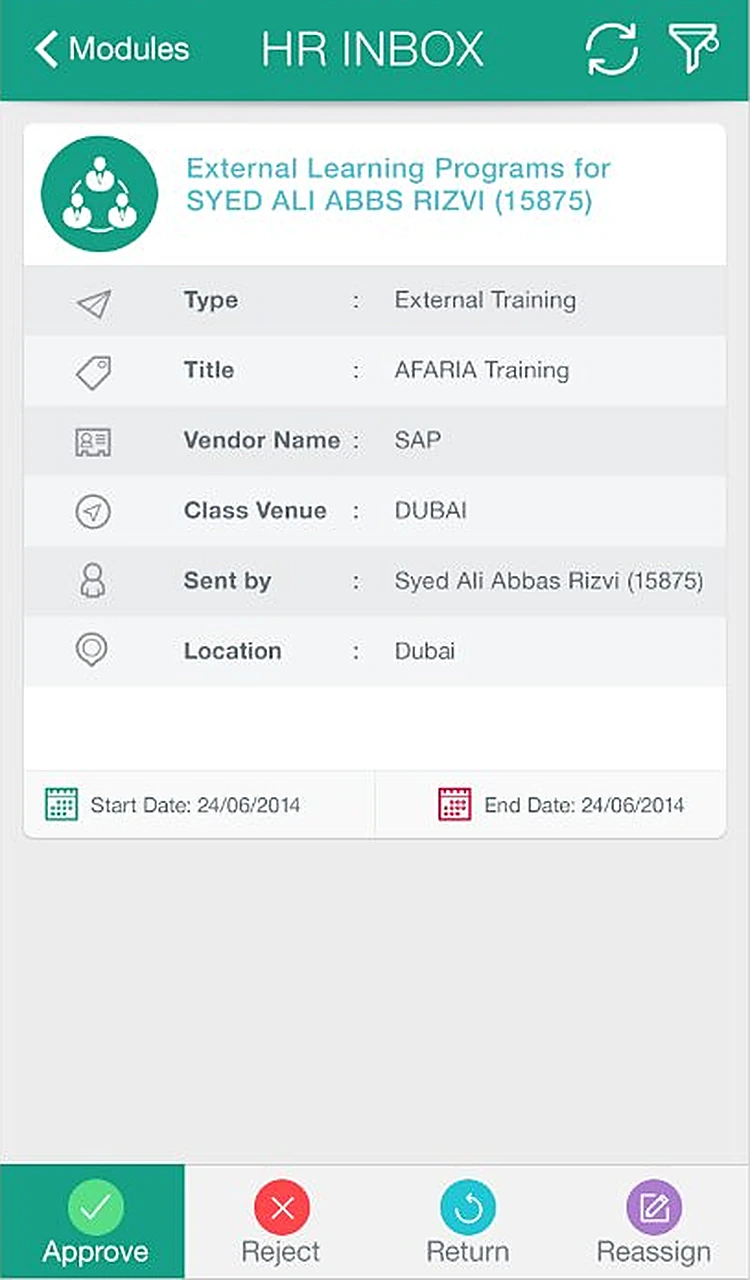Tap the 'Location' field label
This screenshot has width=750, height=1280.
coord(233,651)
